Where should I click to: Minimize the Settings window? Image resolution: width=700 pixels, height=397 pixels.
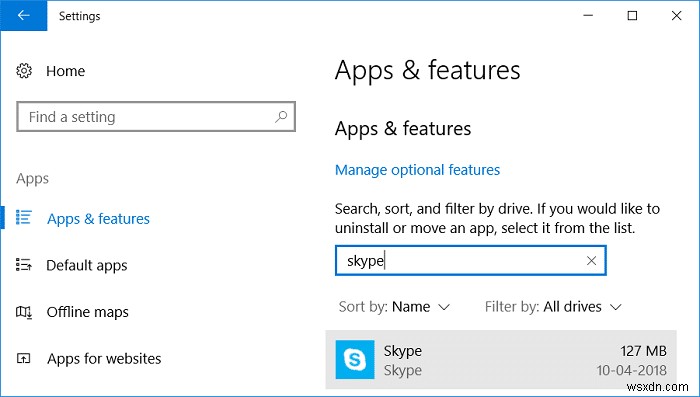[x=588, y=16]
